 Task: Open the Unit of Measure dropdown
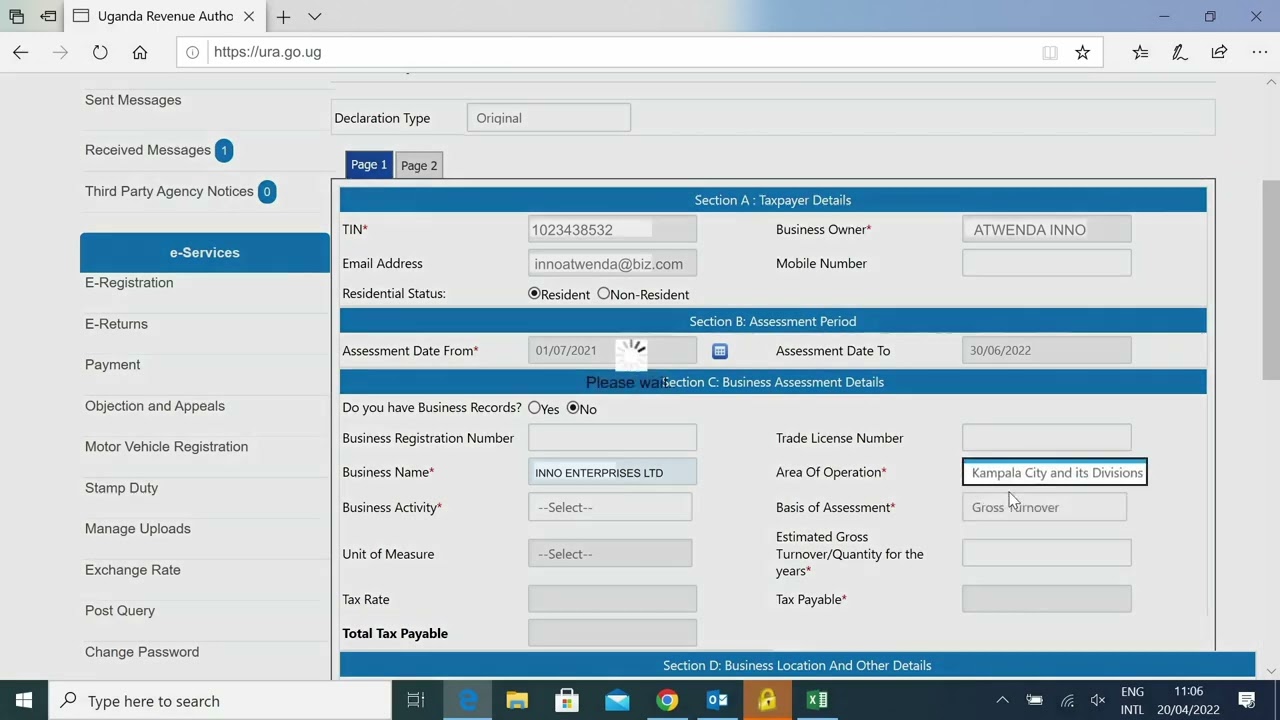610,554
